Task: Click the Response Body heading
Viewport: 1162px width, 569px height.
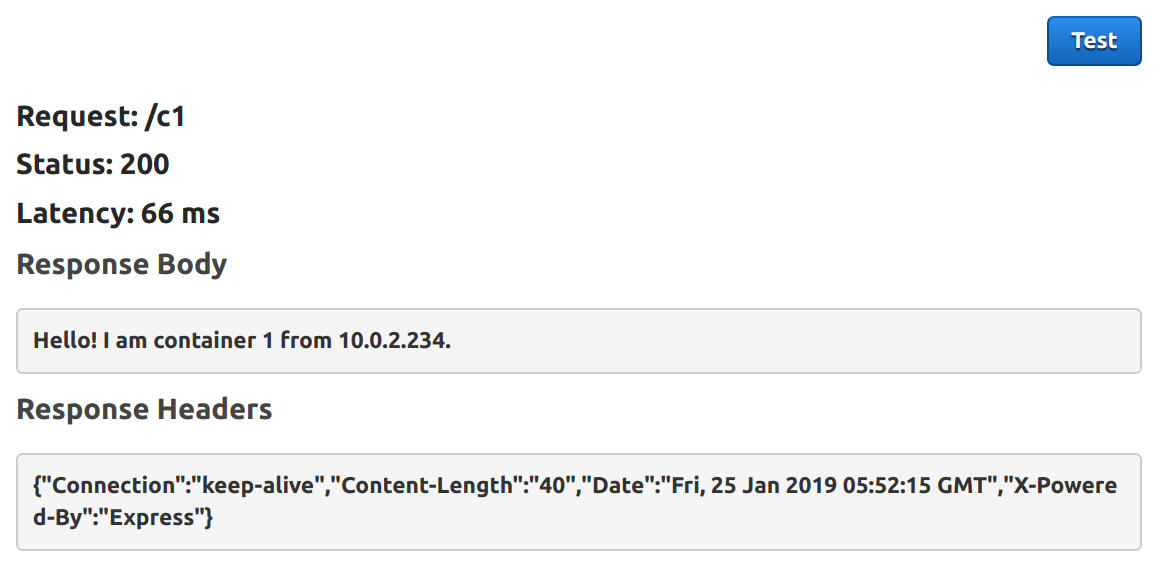Action: coord(122,264)
